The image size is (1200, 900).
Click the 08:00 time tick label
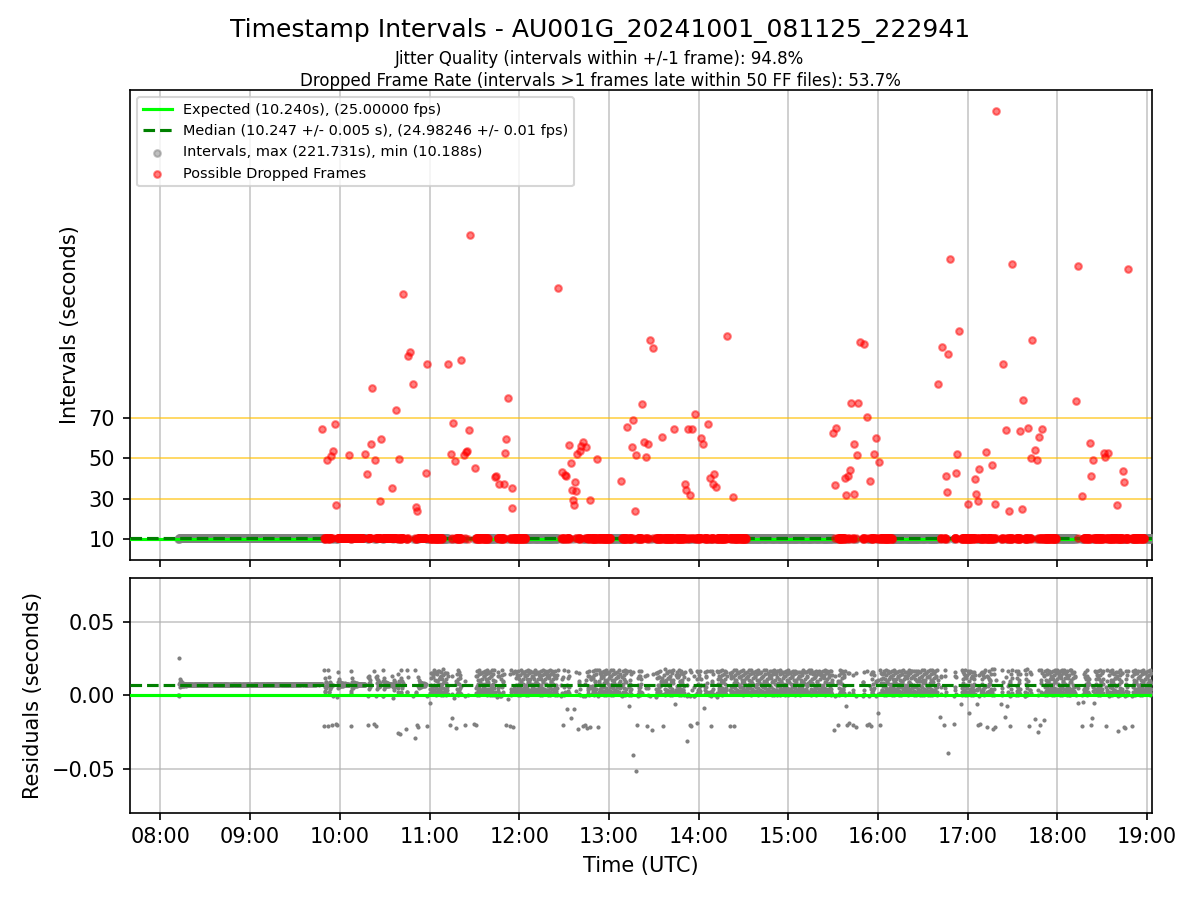tap(160, 833)
